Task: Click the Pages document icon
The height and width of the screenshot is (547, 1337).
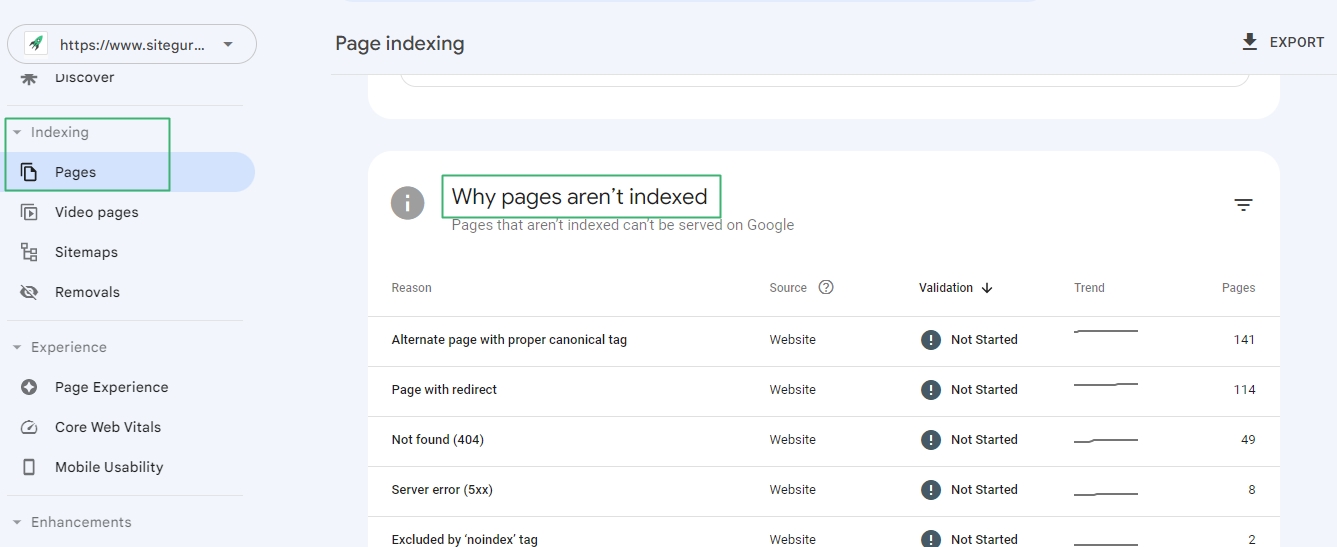Action: (29, 172)
